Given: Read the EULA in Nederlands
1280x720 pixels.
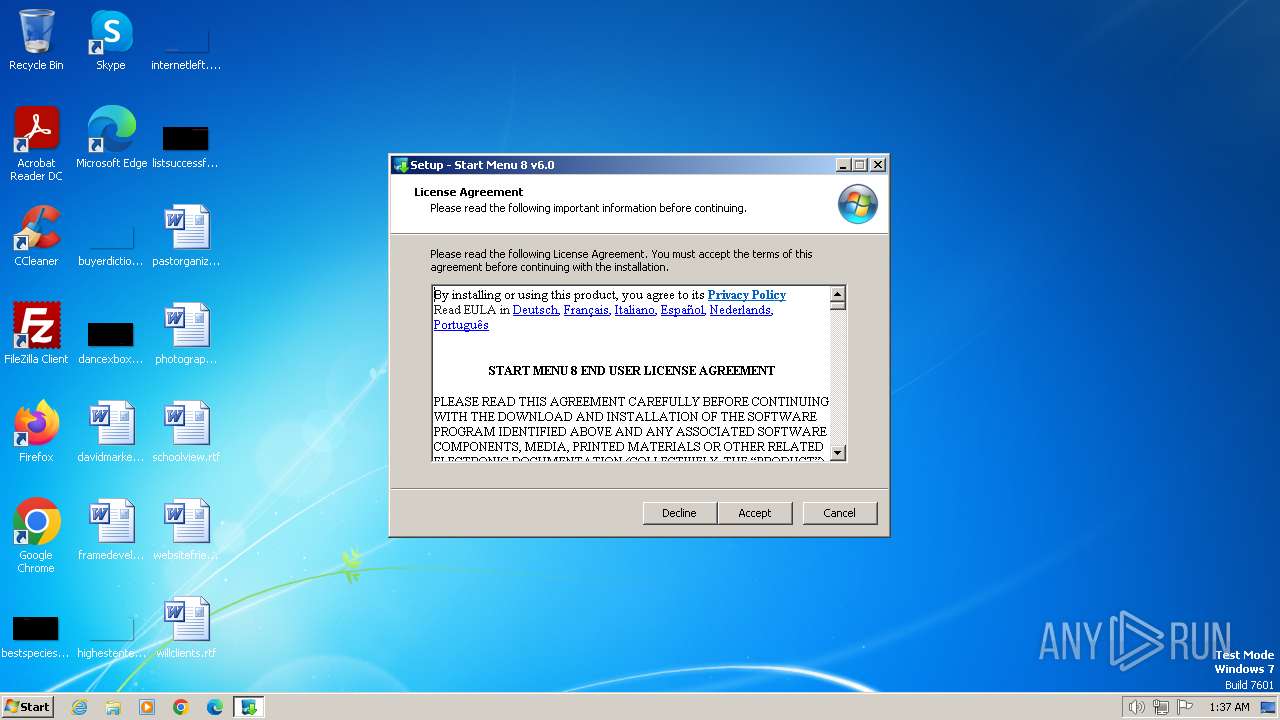Looking at the screenshot, I should coord(740,310).
